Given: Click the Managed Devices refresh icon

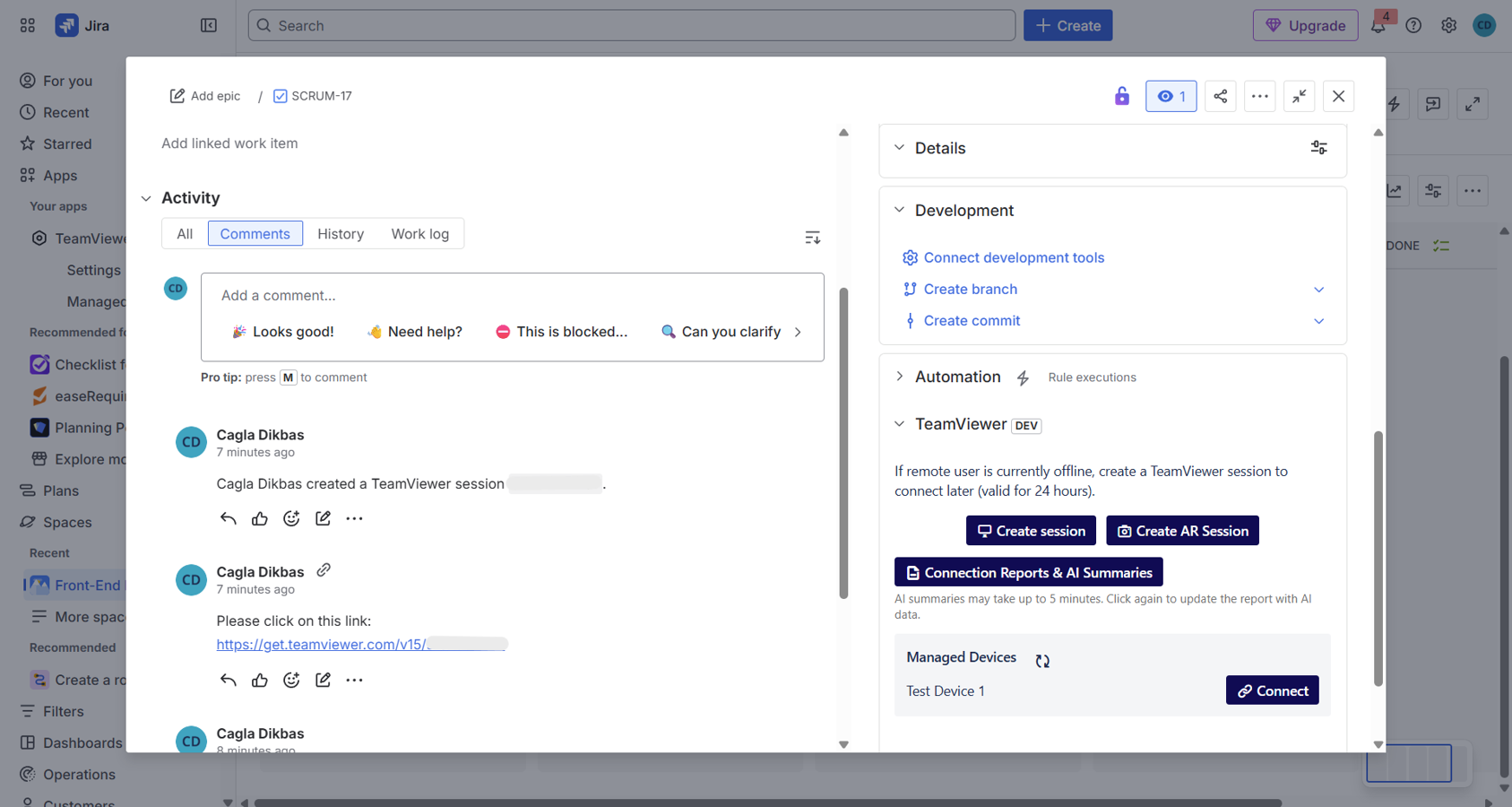Looking at the screenshot, I should [1042, 661].
